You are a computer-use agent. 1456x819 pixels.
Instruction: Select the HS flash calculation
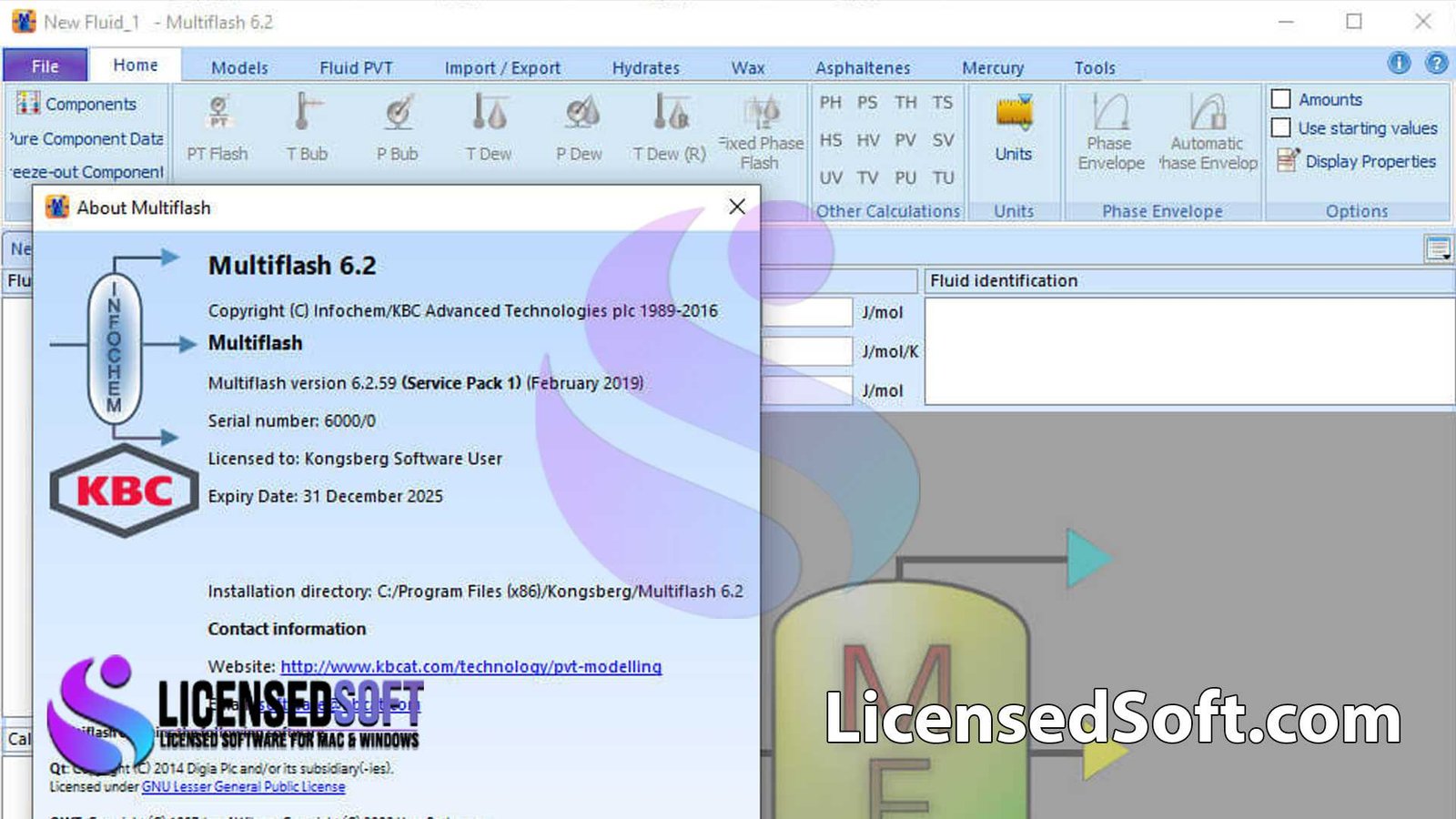click(830, 139)
